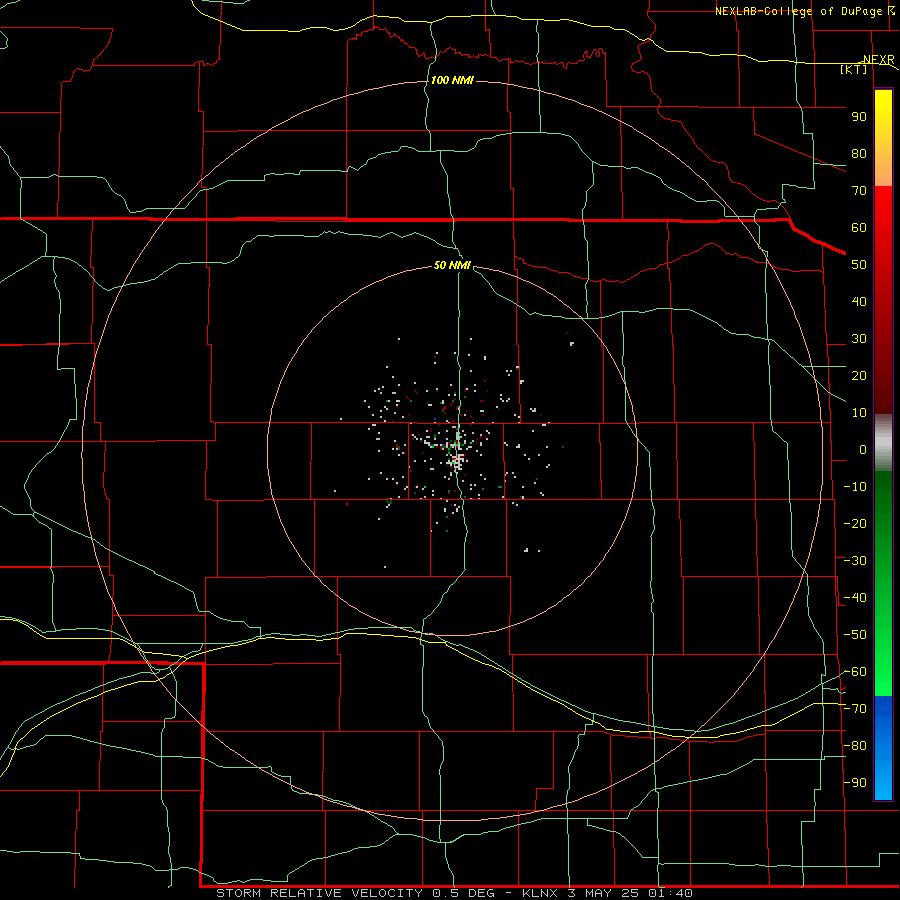Click the positive "10" scale value
This screenshot has height=900, width=900.
click(859, 413)
